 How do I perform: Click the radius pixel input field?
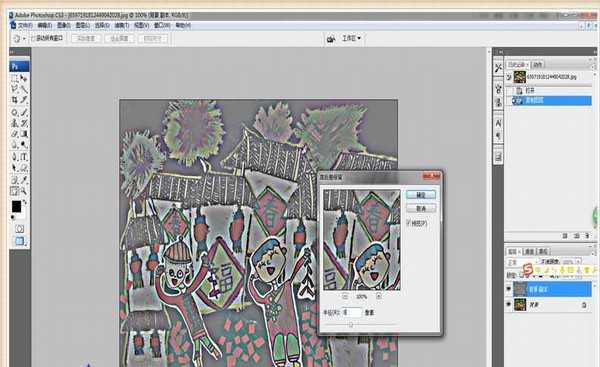coord(352,312)
